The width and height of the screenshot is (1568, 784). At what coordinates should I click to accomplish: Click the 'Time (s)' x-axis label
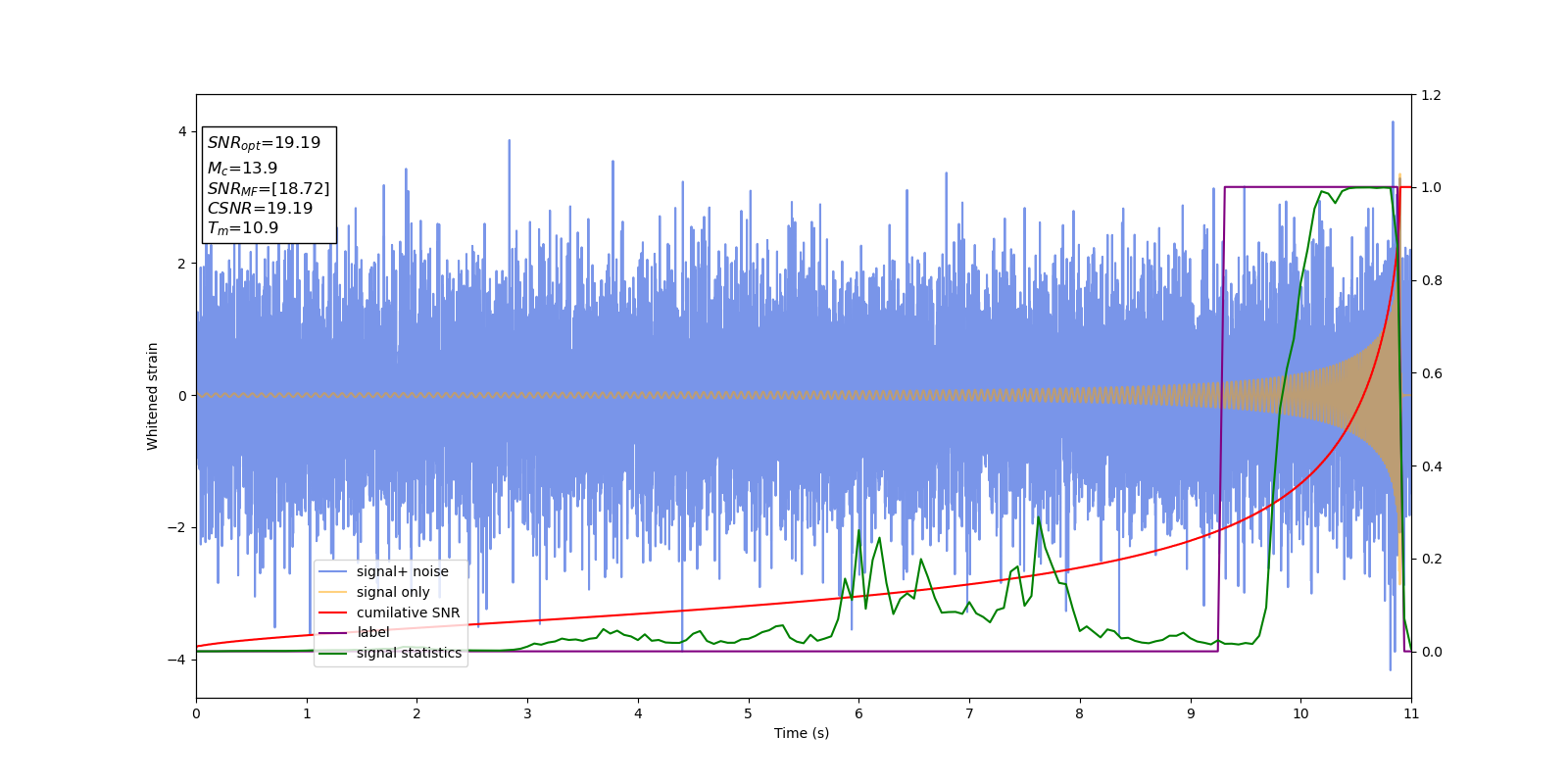tap(802, 733)
